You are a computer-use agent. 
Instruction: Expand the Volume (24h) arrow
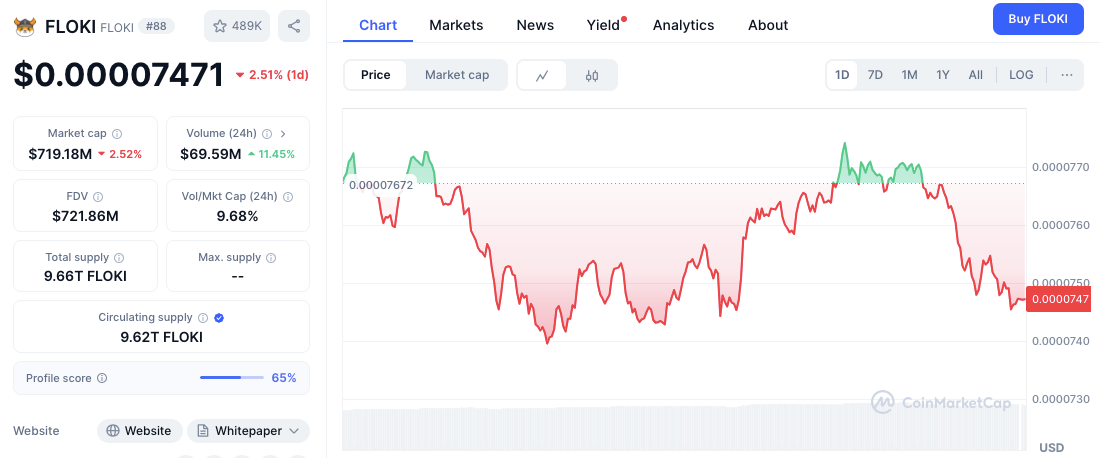coord(283,134)
